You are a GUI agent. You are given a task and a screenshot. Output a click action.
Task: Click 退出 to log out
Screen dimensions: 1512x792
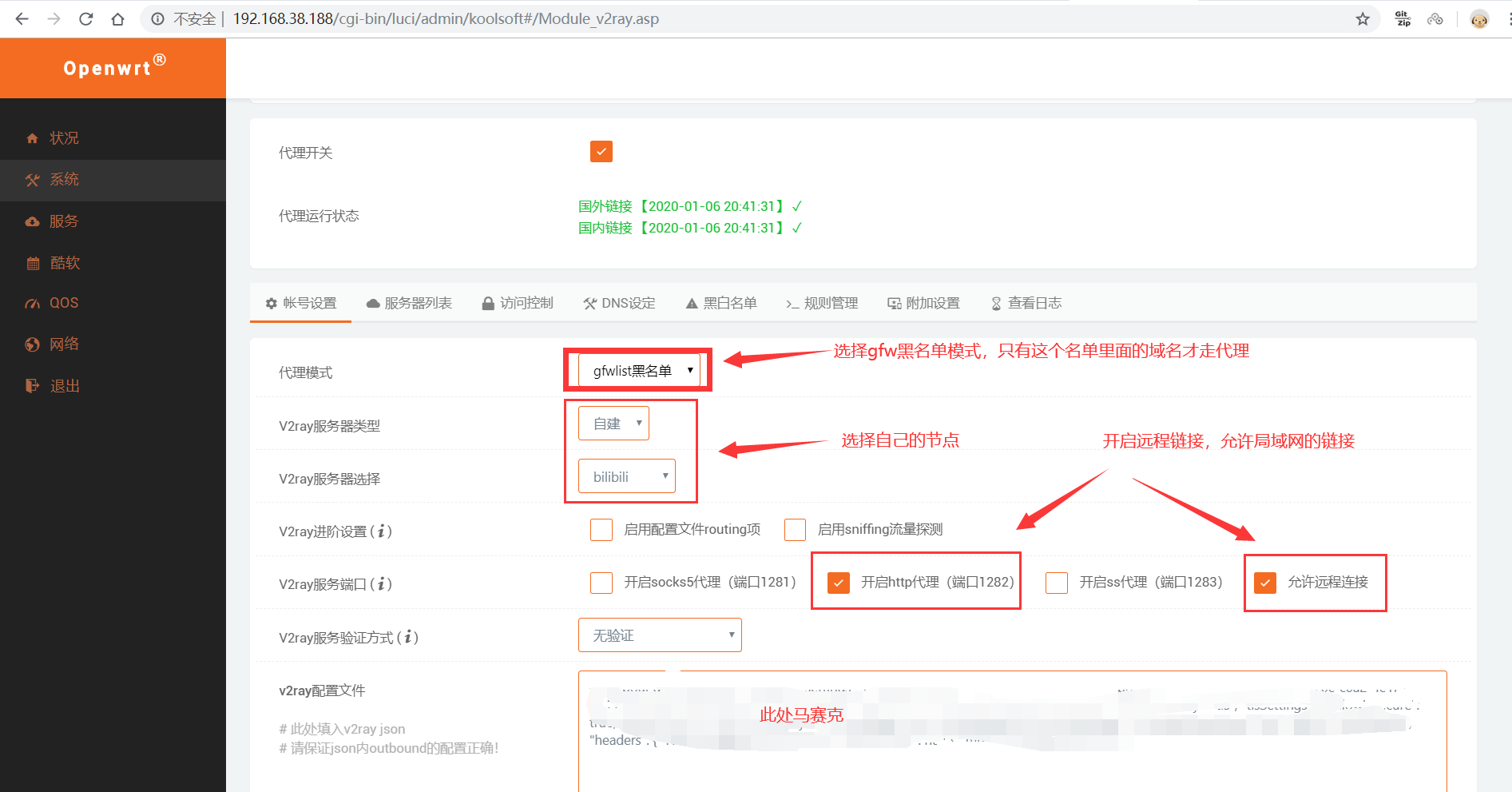click(113, 386)
